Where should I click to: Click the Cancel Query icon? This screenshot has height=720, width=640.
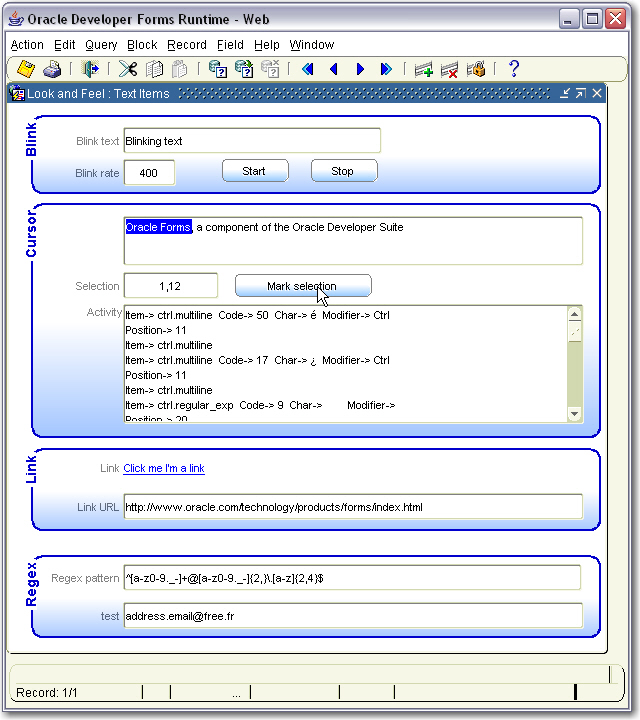click(x=270, y=69)
